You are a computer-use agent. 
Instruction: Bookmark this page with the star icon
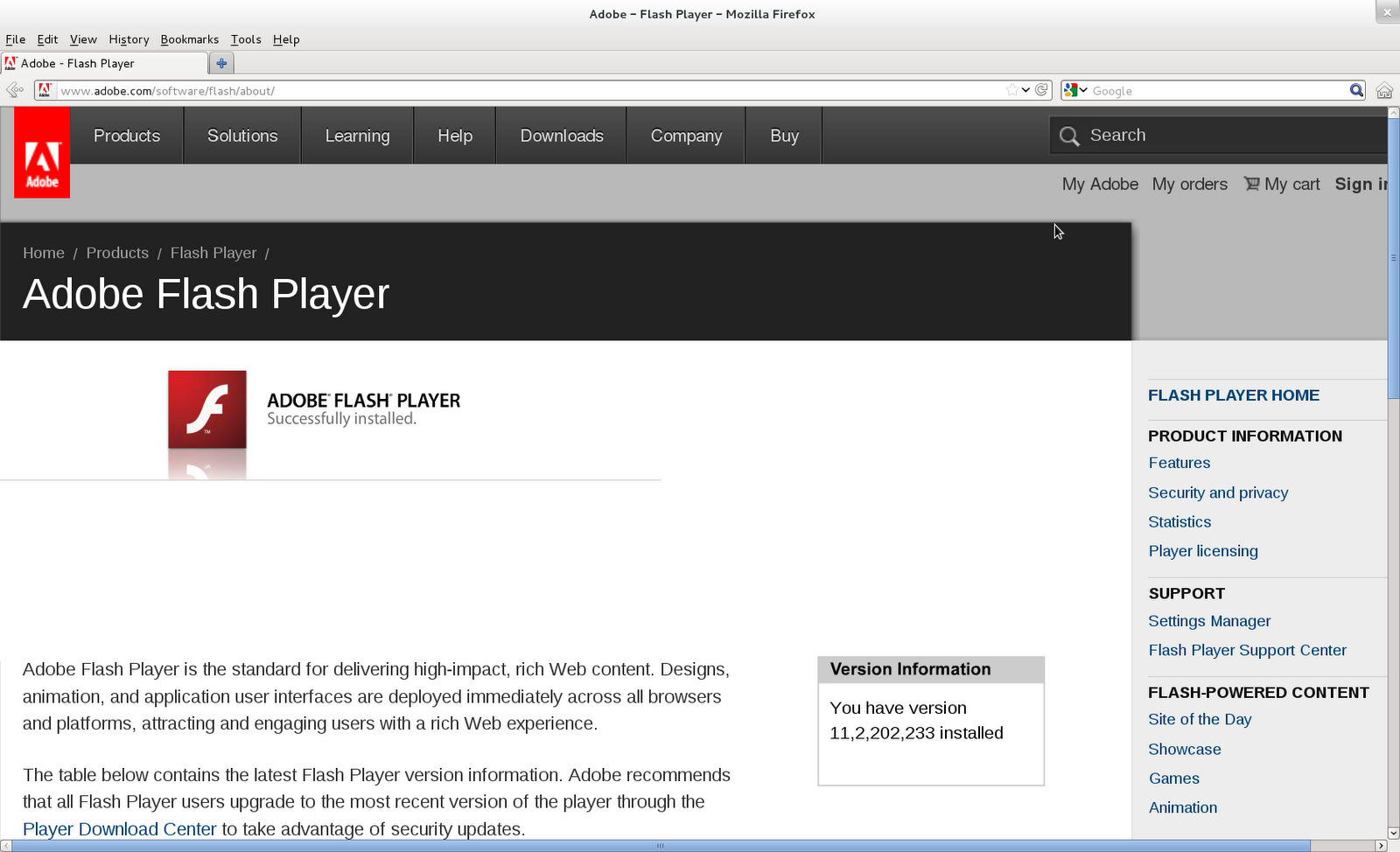[x=1012, y=90]
